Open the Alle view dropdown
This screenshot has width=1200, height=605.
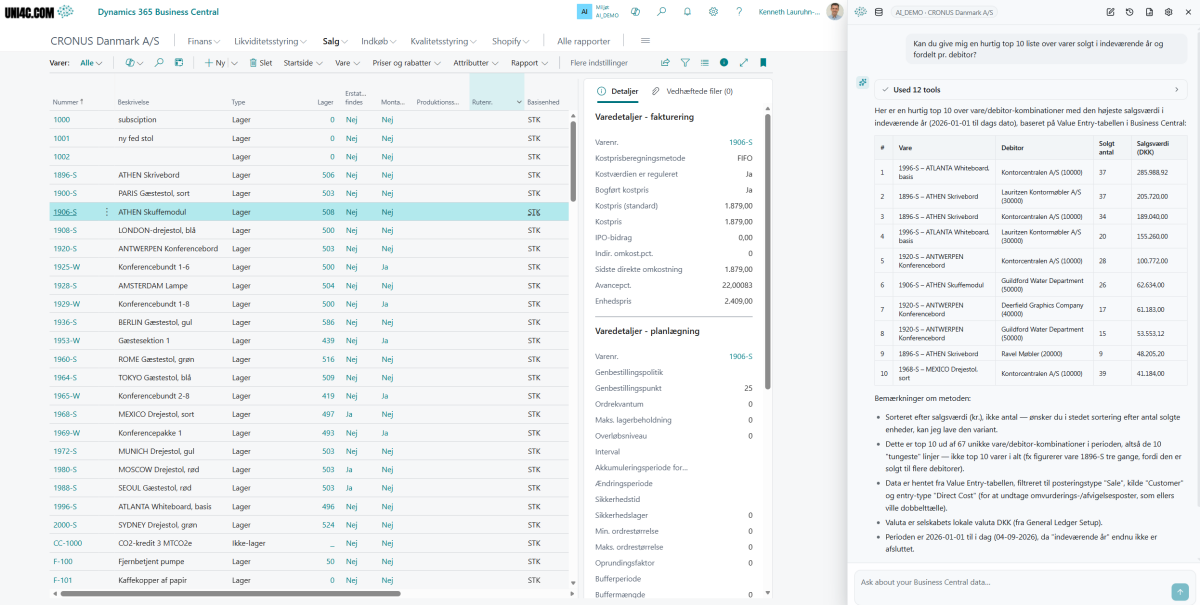point(92,62)
